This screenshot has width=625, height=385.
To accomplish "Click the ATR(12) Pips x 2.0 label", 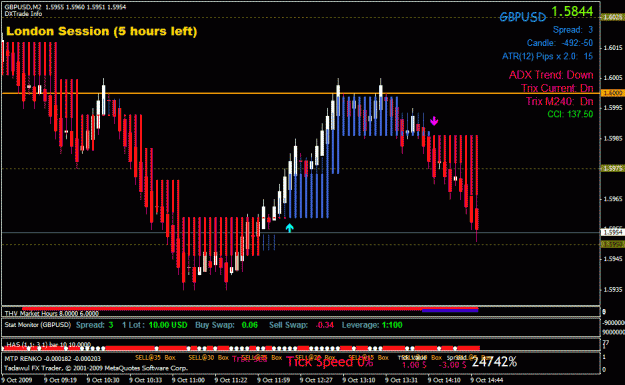I will pyautogui.click(x=547, y=56).
